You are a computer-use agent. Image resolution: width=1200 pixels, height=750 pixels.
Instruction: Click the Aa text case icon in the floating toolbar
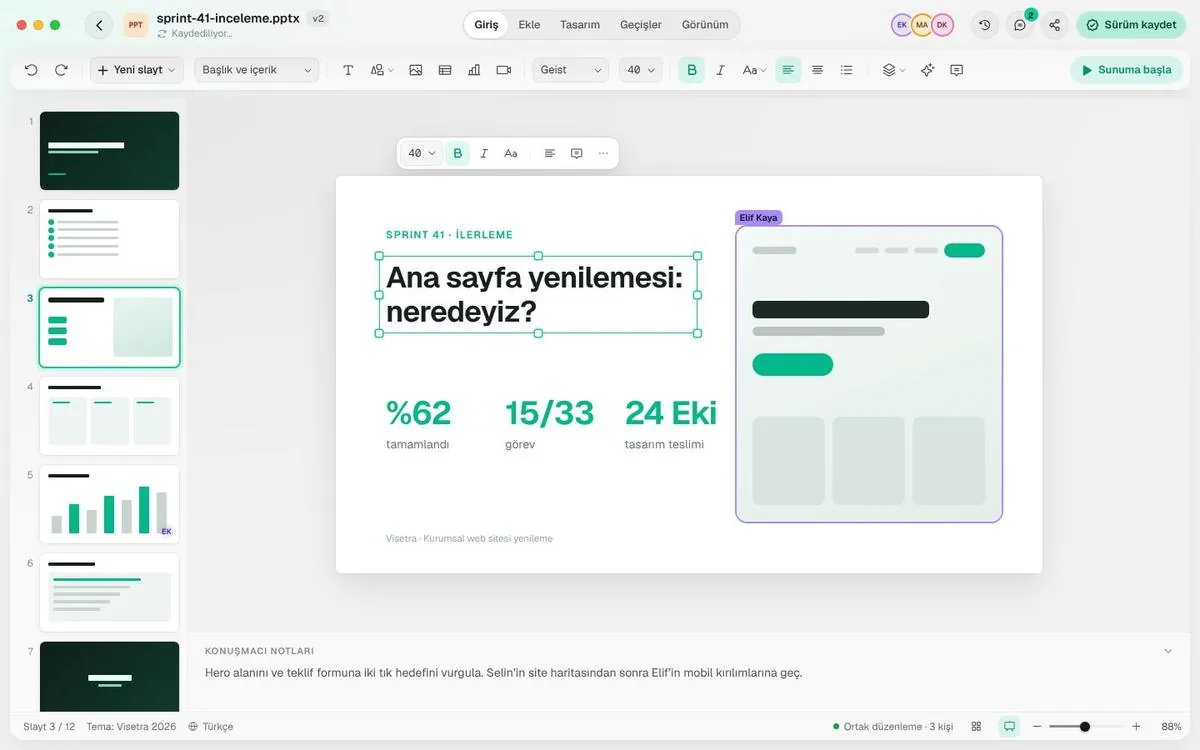tap(511, 153)
